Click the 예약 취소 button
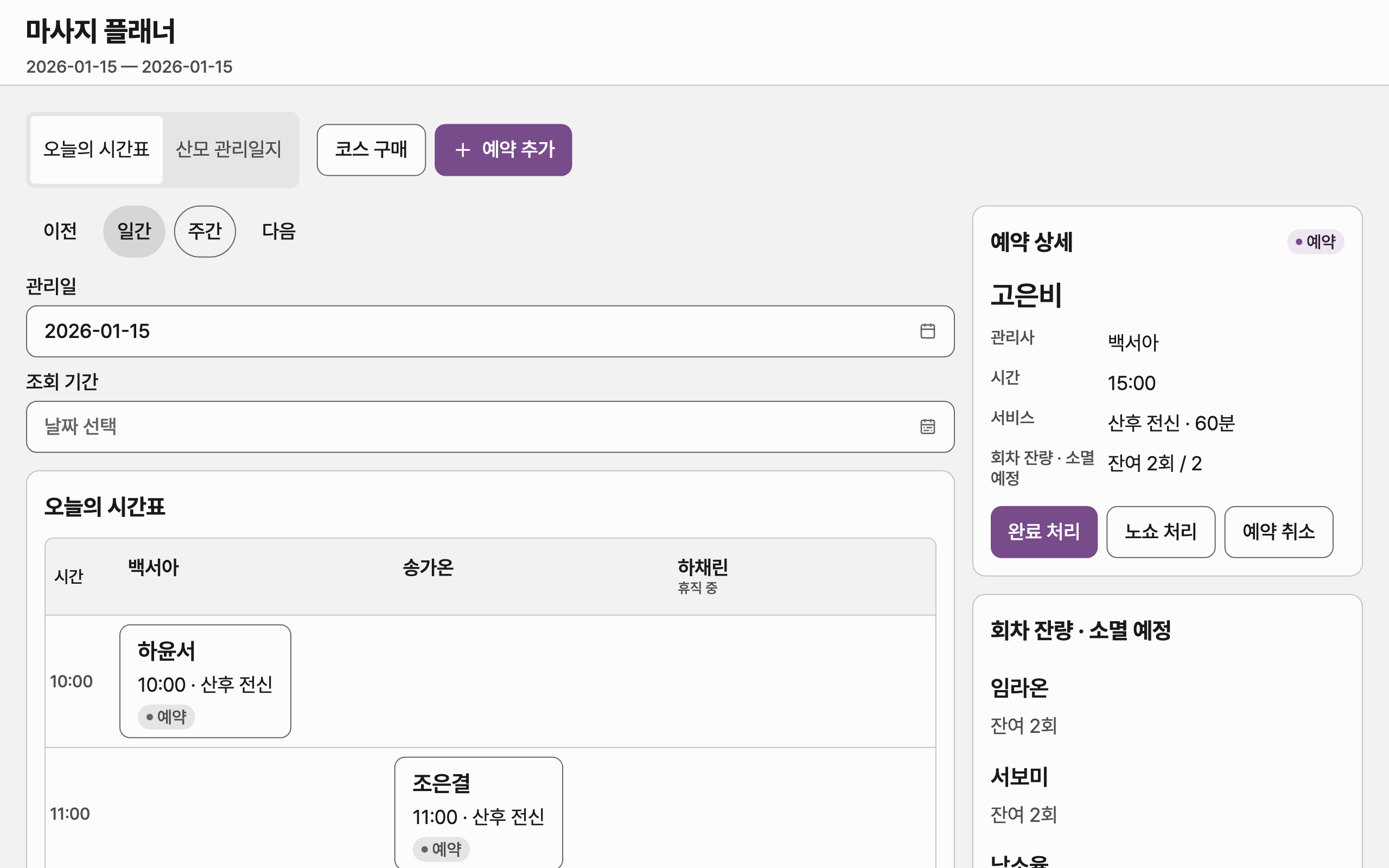 (x=1279, y=532)
